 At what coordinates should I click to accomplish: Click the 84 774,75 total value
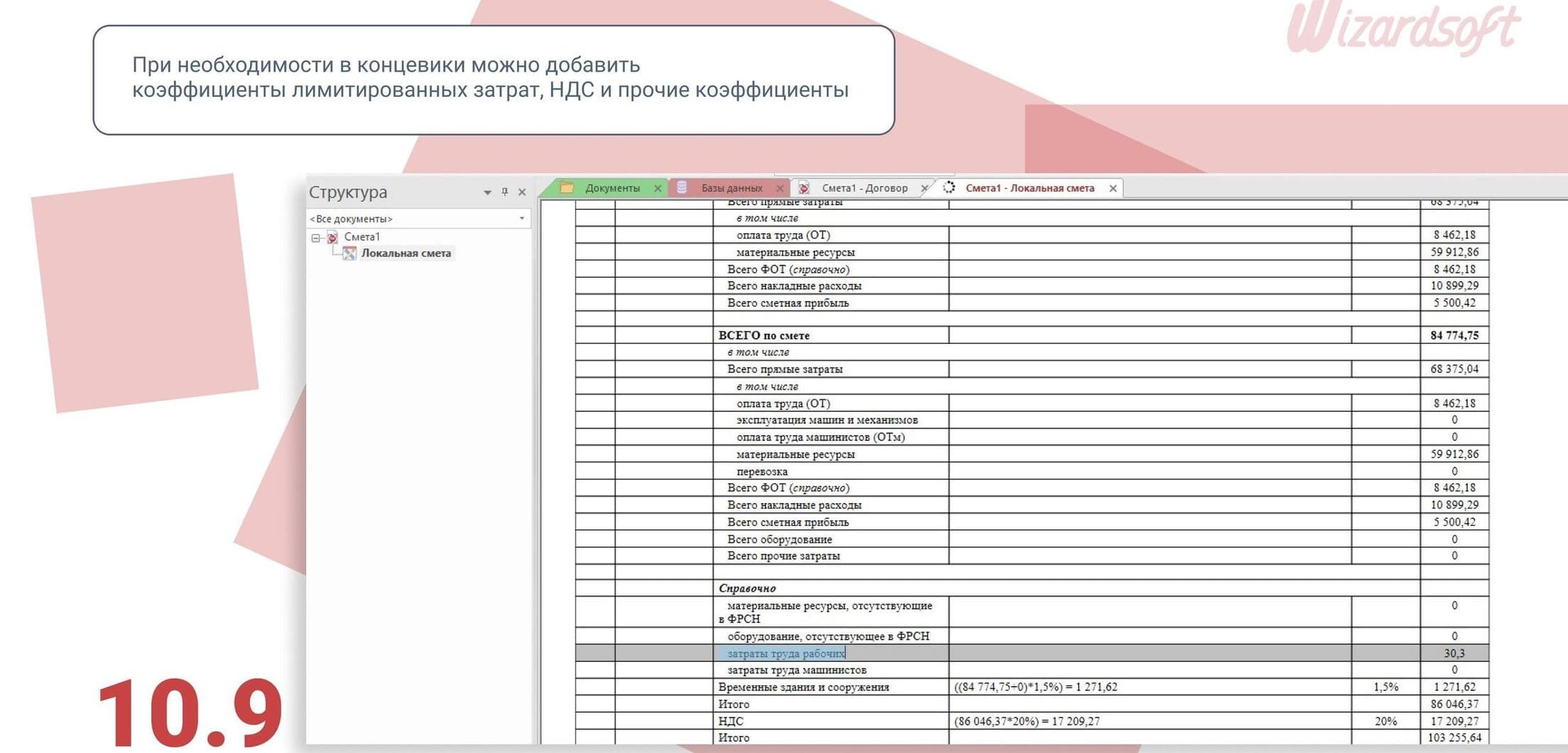(x=1454, y=335)
